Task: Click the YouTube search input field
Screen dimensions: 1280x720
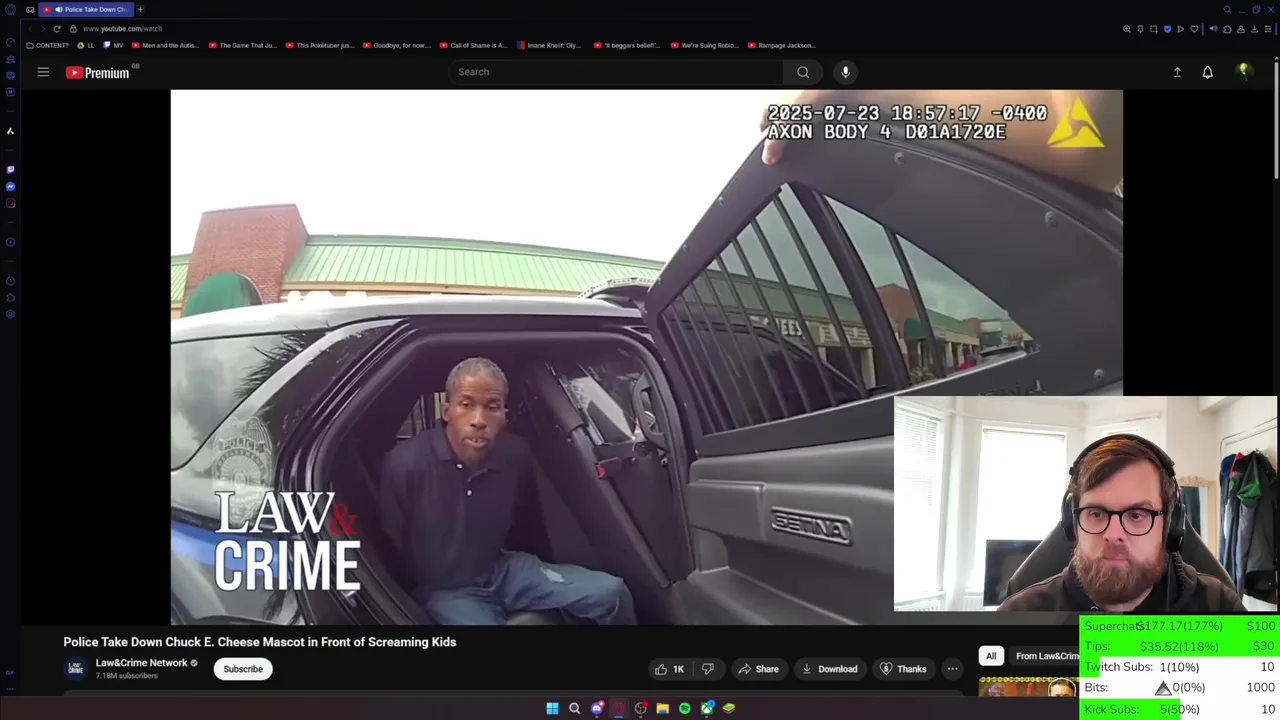Action: (616, 72)
